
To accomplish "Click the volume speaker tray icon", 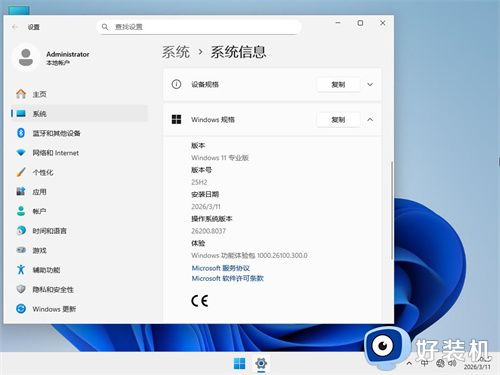I will point(452,363).
